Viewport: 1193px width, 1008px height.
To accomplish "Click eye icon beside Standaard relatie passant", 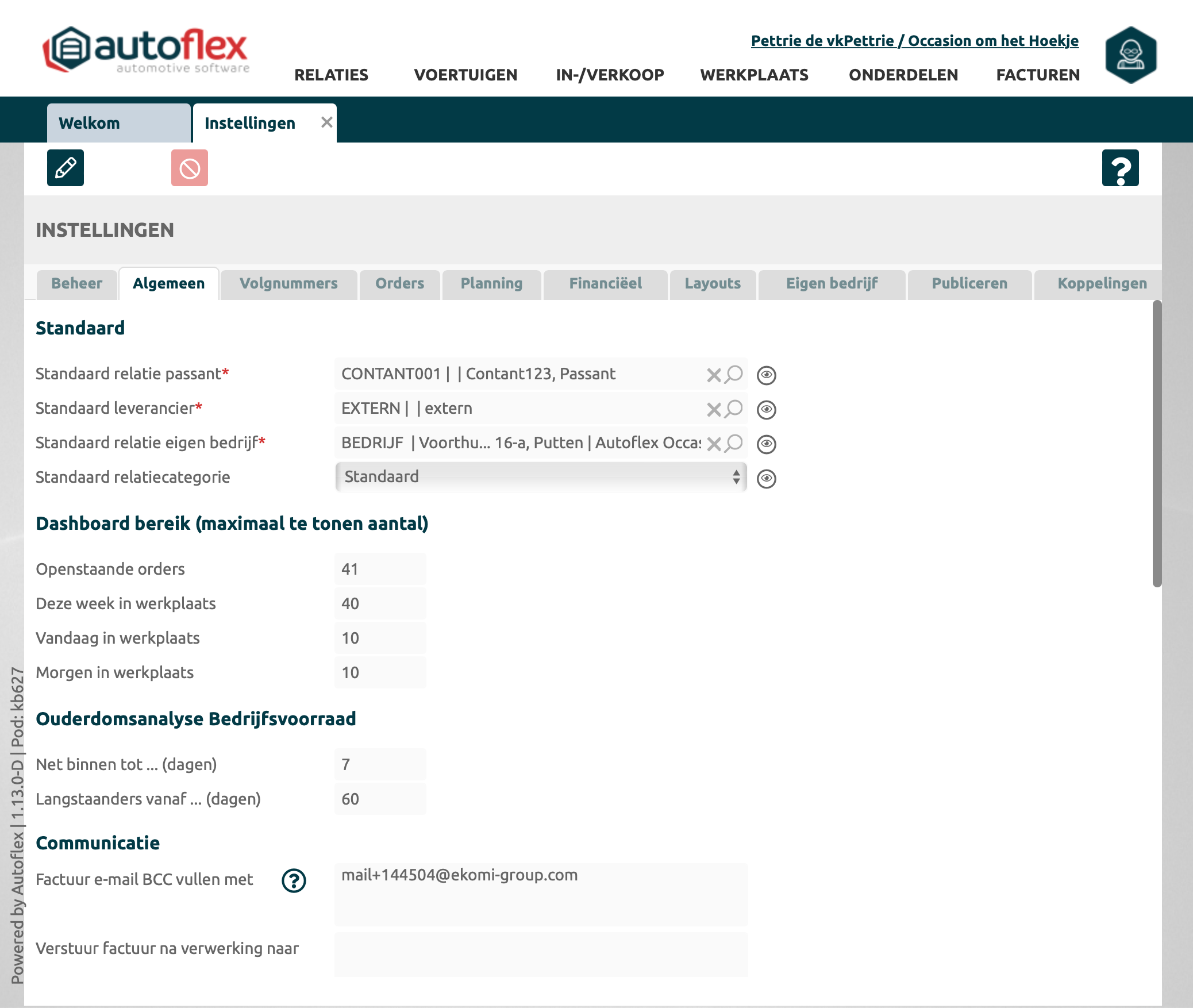I will [x=767, y=375].
